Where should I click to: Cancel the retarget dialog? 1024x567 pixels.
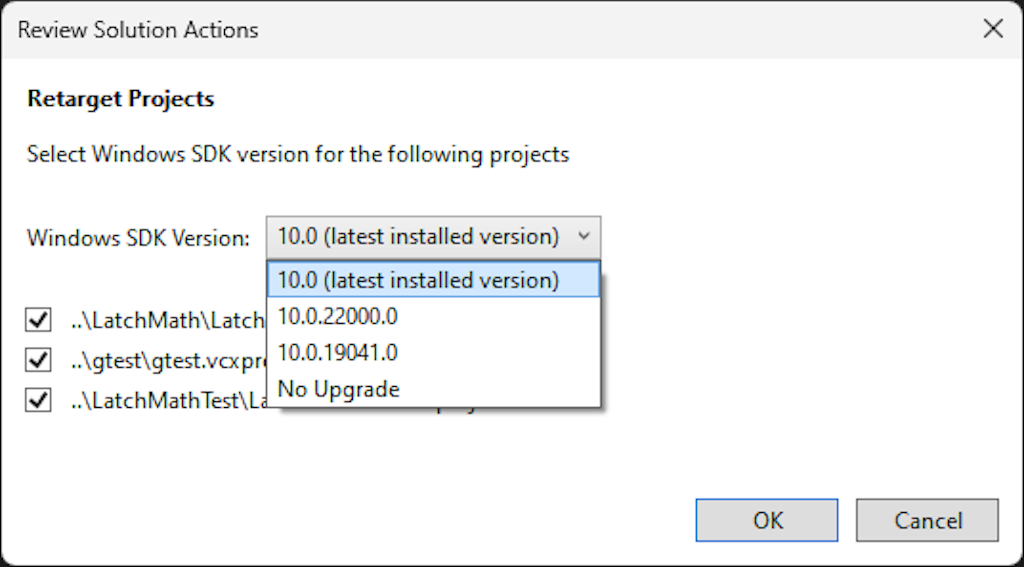pos(927,520)
